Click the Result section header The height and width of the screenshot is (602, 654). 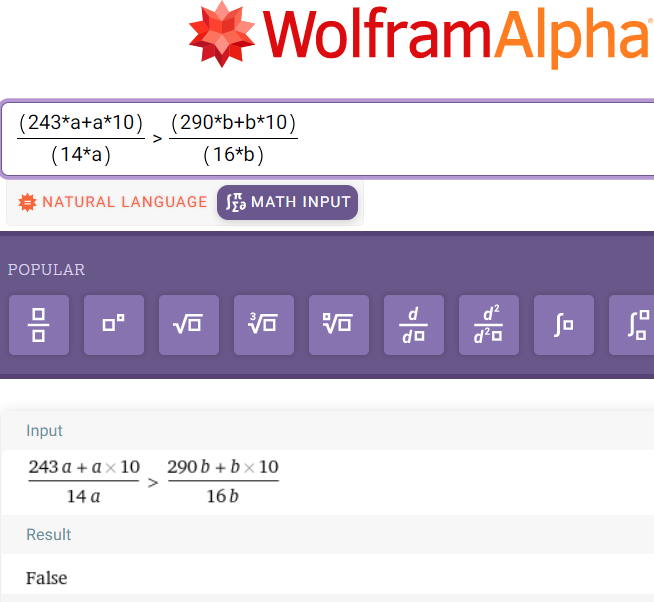pos(48,535)
